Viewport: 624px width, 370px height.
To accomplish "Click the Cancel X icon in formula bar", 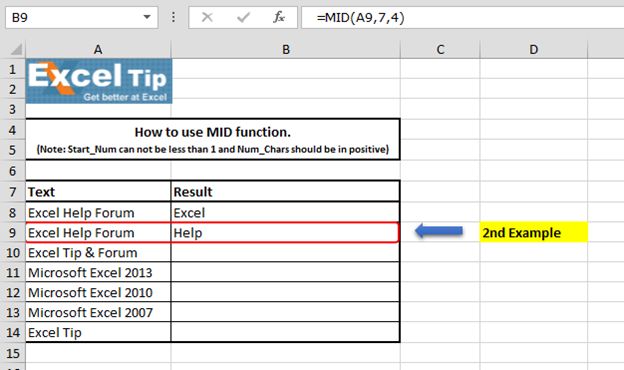I will pos(207,17).
